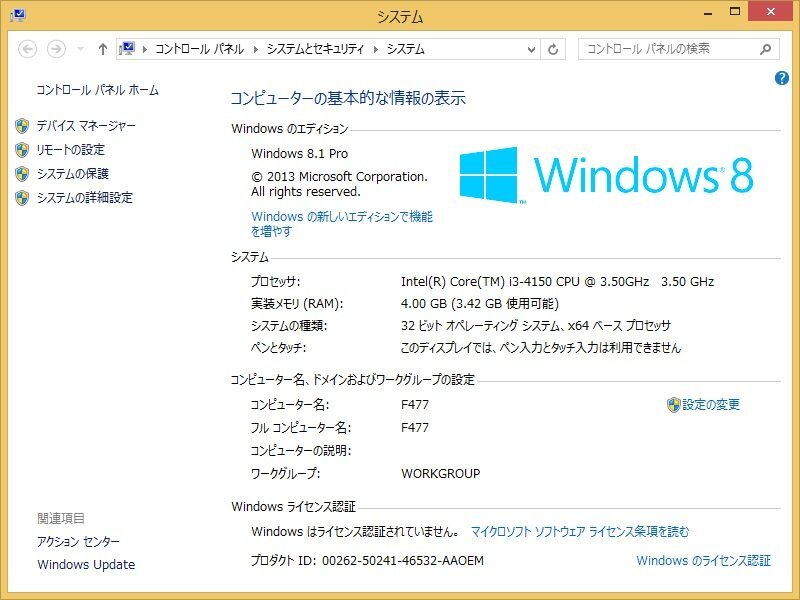Image resolution: width=800 pixels, height=600 pixels.
Task: Click 設定の変更 to change computer name
Action: coord(711,405)
